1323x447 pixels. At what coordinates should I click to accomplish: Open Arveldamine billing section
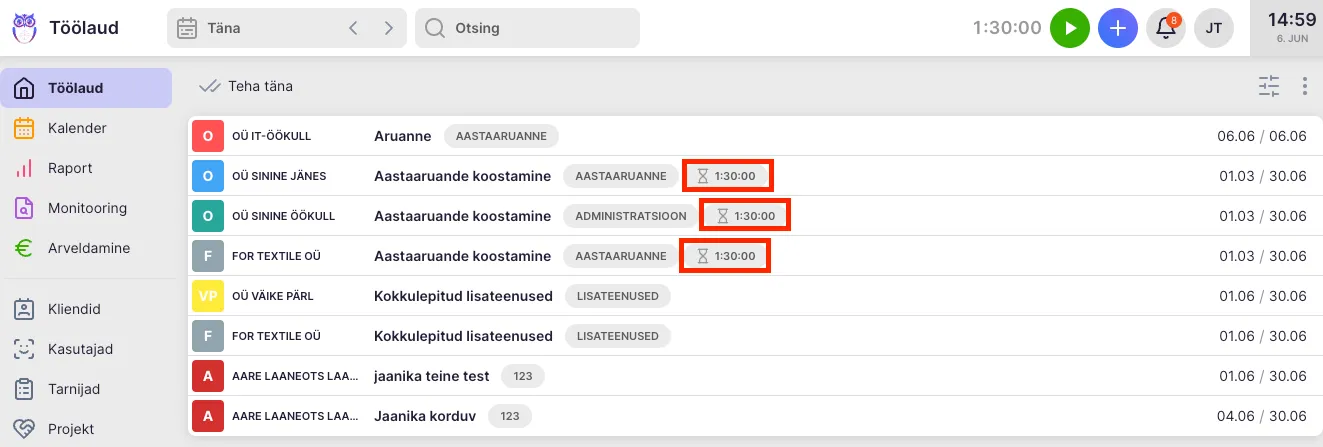click(x=88, y=248)
